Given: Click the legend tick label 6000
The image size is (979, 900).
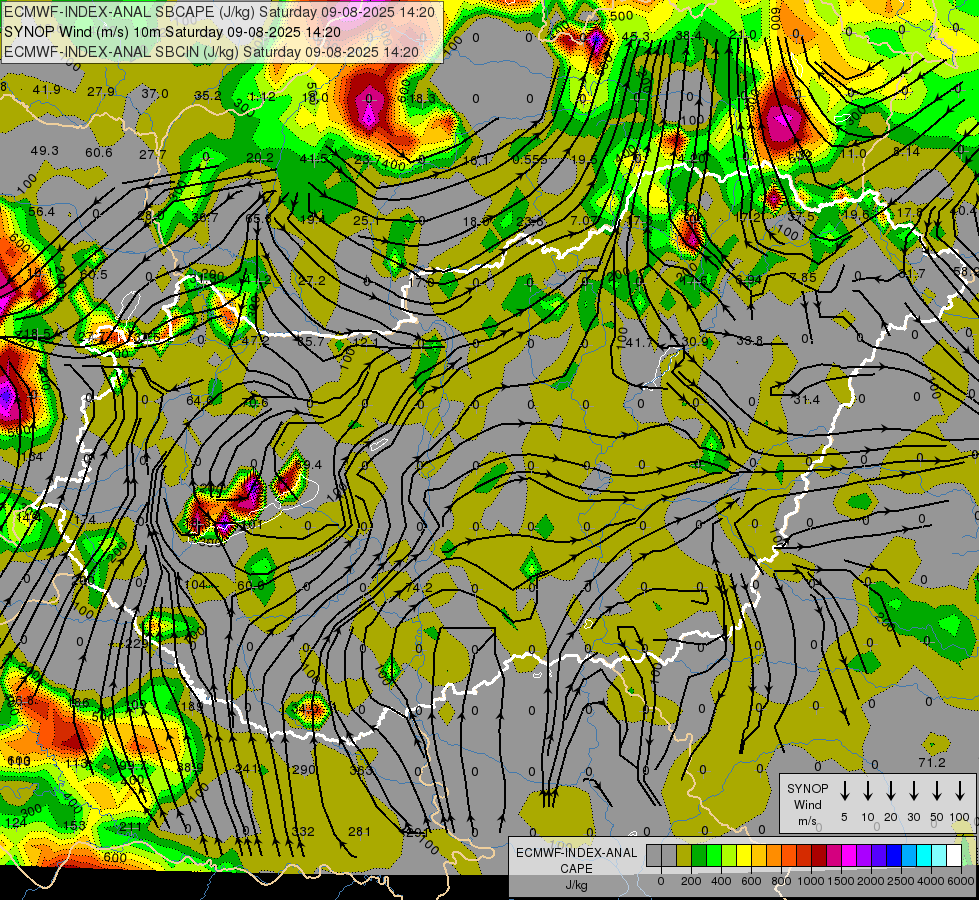Looking at the screenshot, I should 961,881.
